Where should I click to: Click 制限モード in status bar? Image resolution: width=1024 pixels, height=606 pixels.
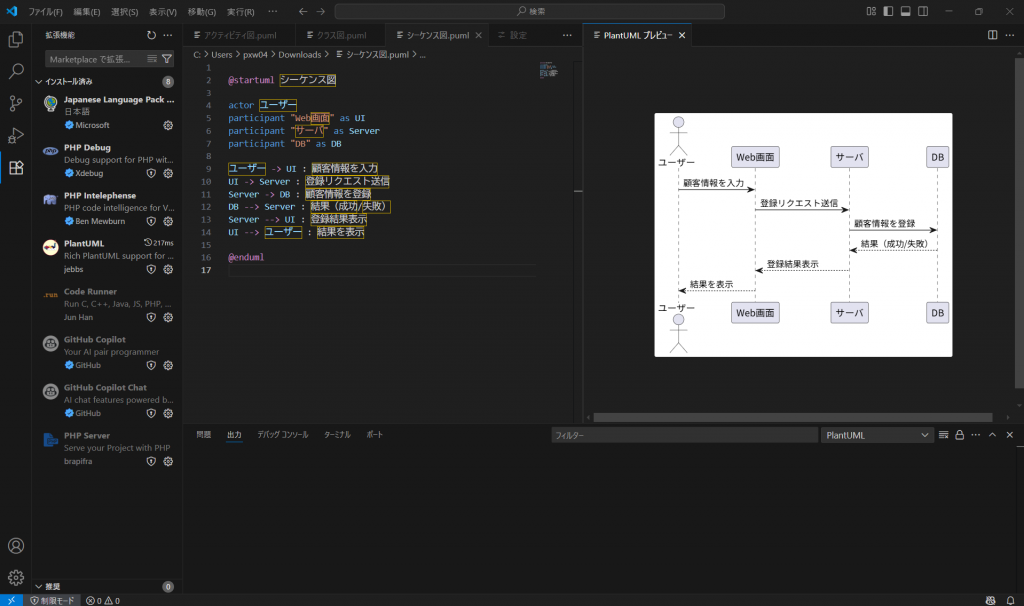(53, 601)
